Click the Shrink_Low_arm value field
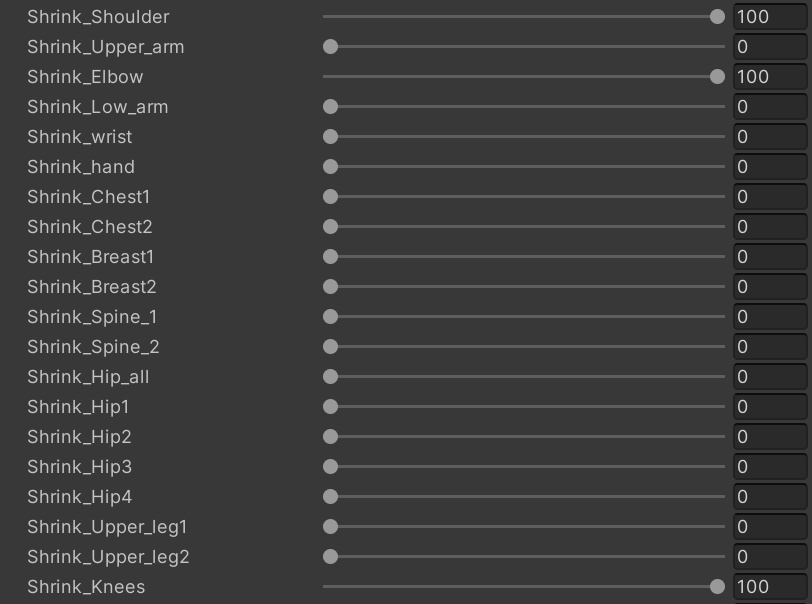 click(770, 107)
